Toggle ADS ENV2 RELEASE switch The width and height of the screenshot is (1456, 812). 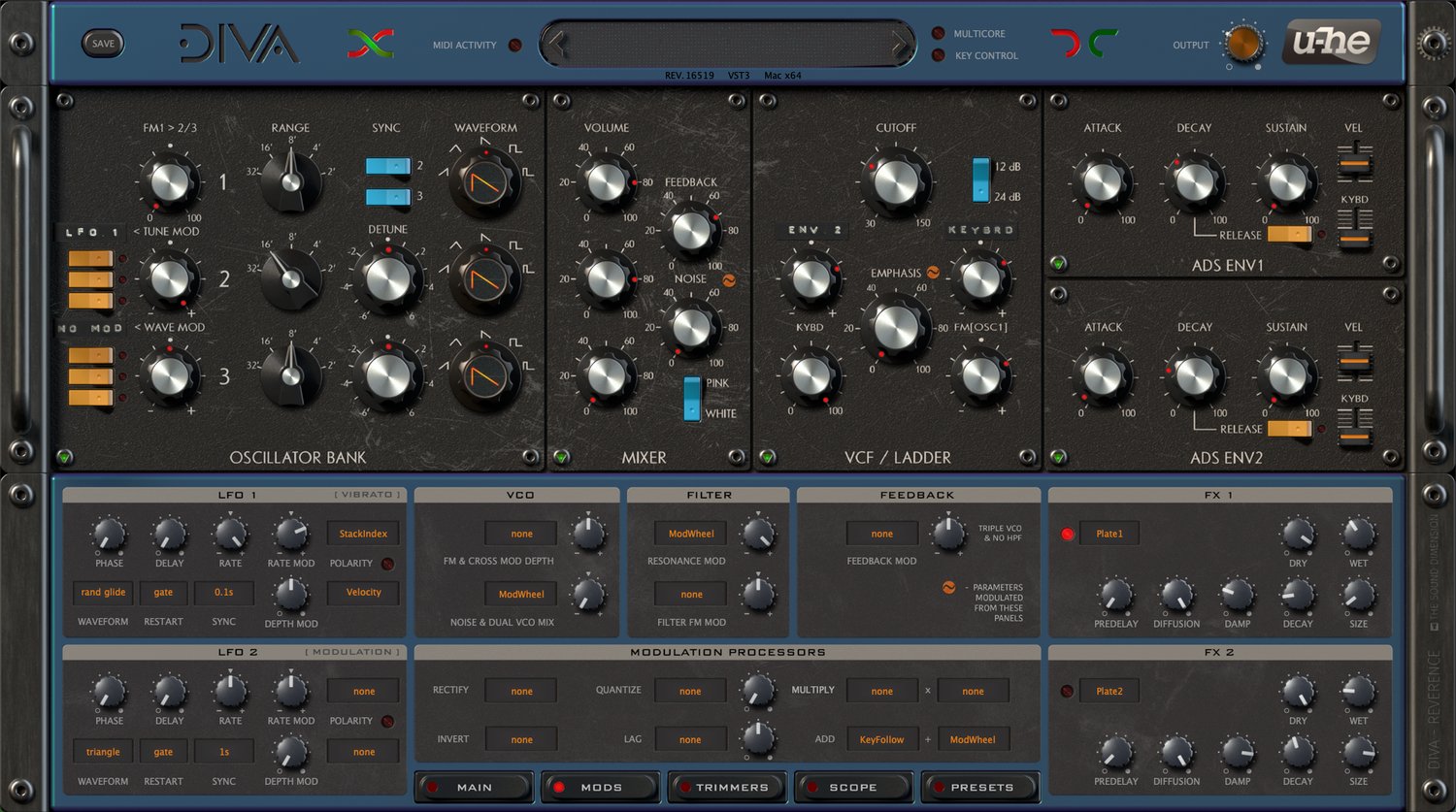(x=1290, y=428)
